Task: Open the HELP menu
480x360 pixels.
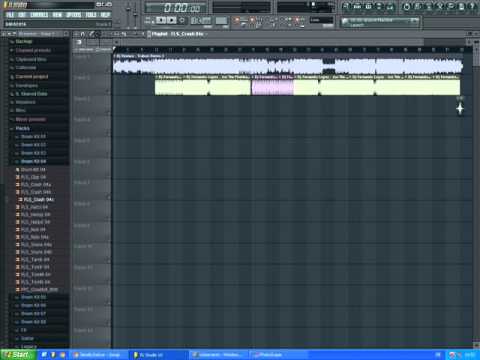Action: point(105,15)
